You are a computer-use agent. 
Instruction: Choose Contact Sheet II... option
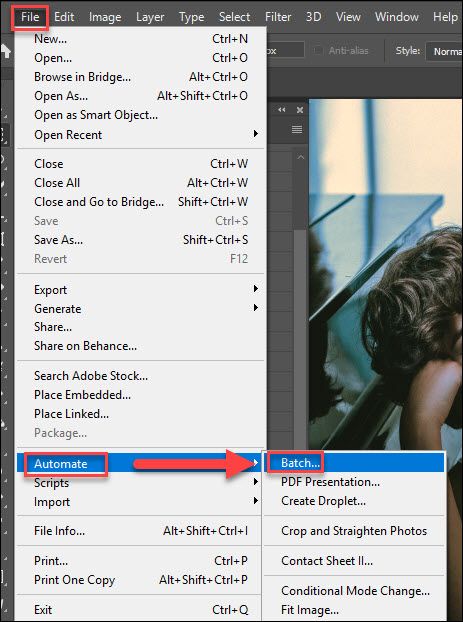[354, 561]
